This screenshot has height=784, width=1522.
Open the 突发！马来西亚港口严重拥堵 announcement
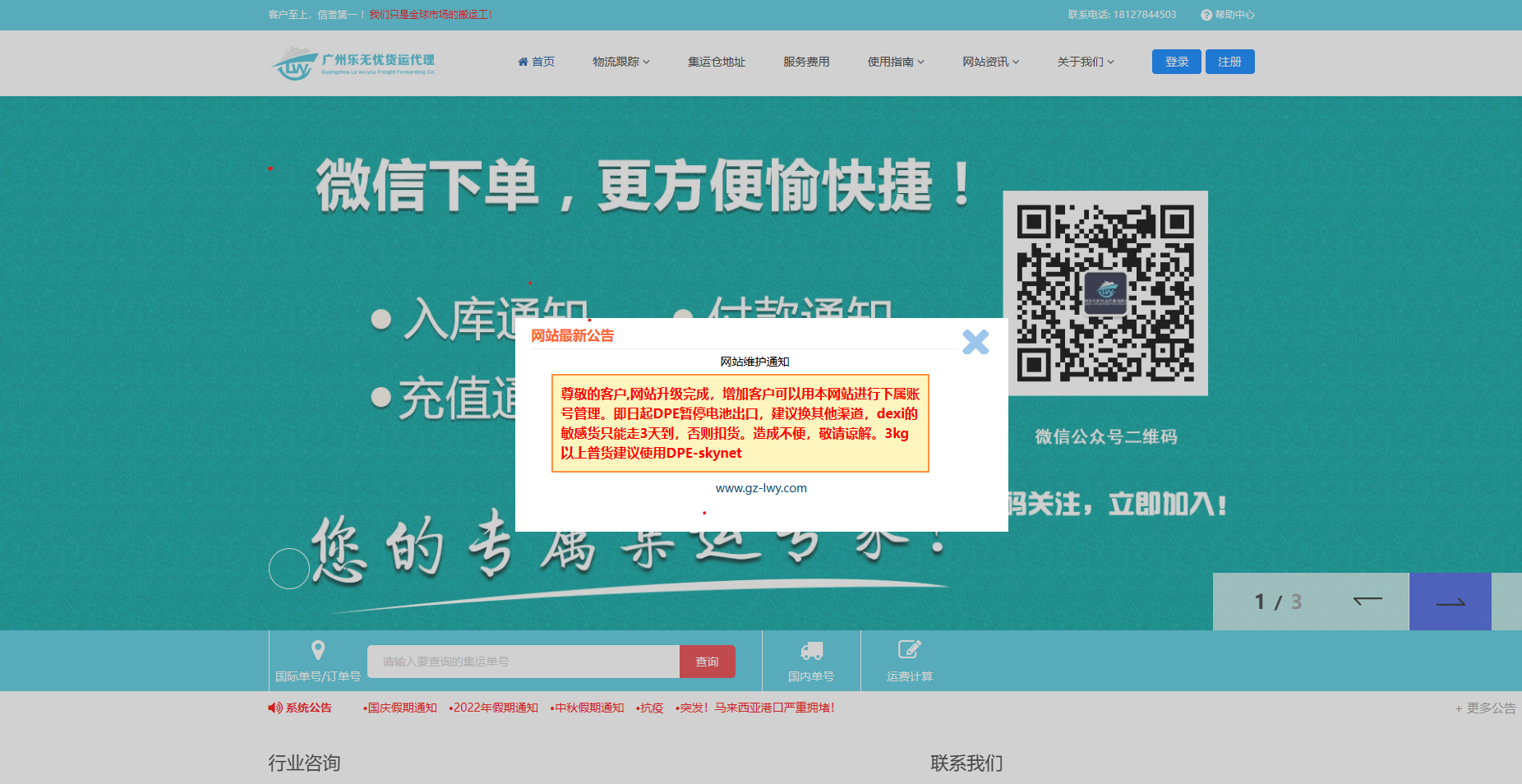(754, 708)
